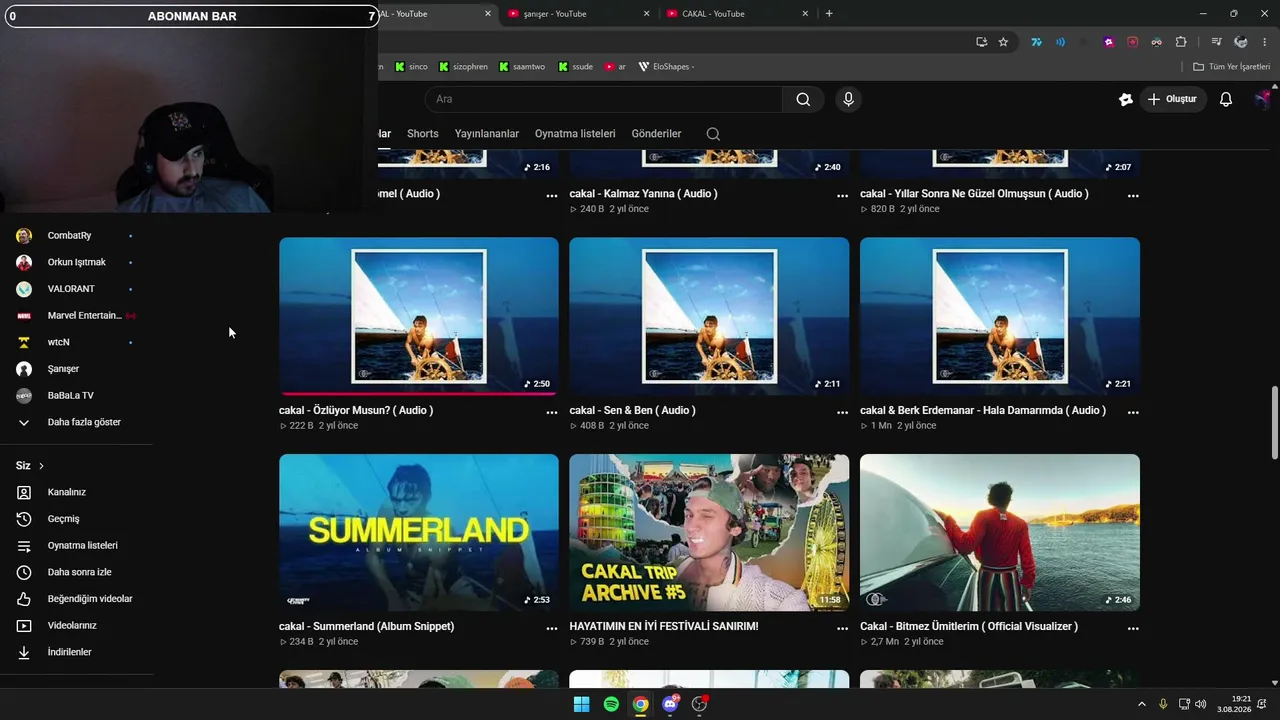The height and width of the screenshot is (720, 1280).
Task: Play the CAKAL TRIP ARCHIVE #5 thumbnail
Action: tap(709, 533)
